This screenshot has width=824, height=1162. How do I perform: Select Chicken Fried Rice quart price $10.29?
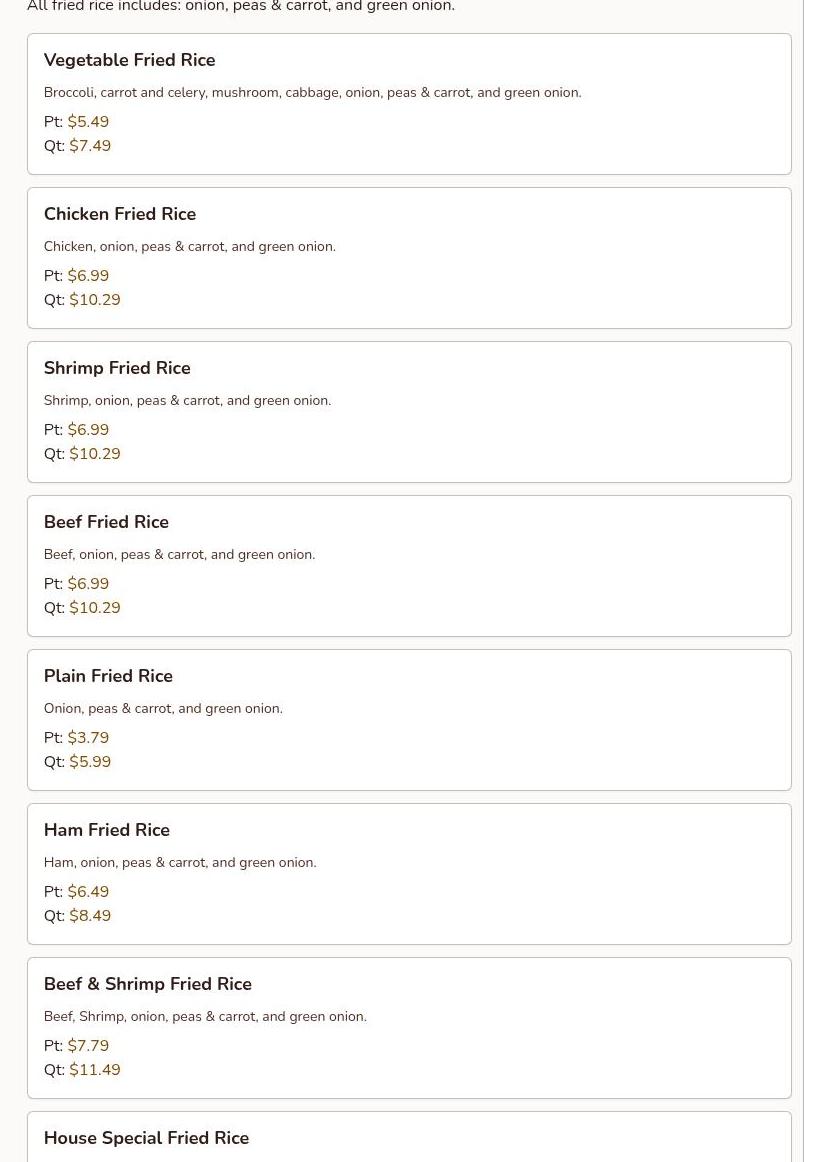(x=95, y=300)
